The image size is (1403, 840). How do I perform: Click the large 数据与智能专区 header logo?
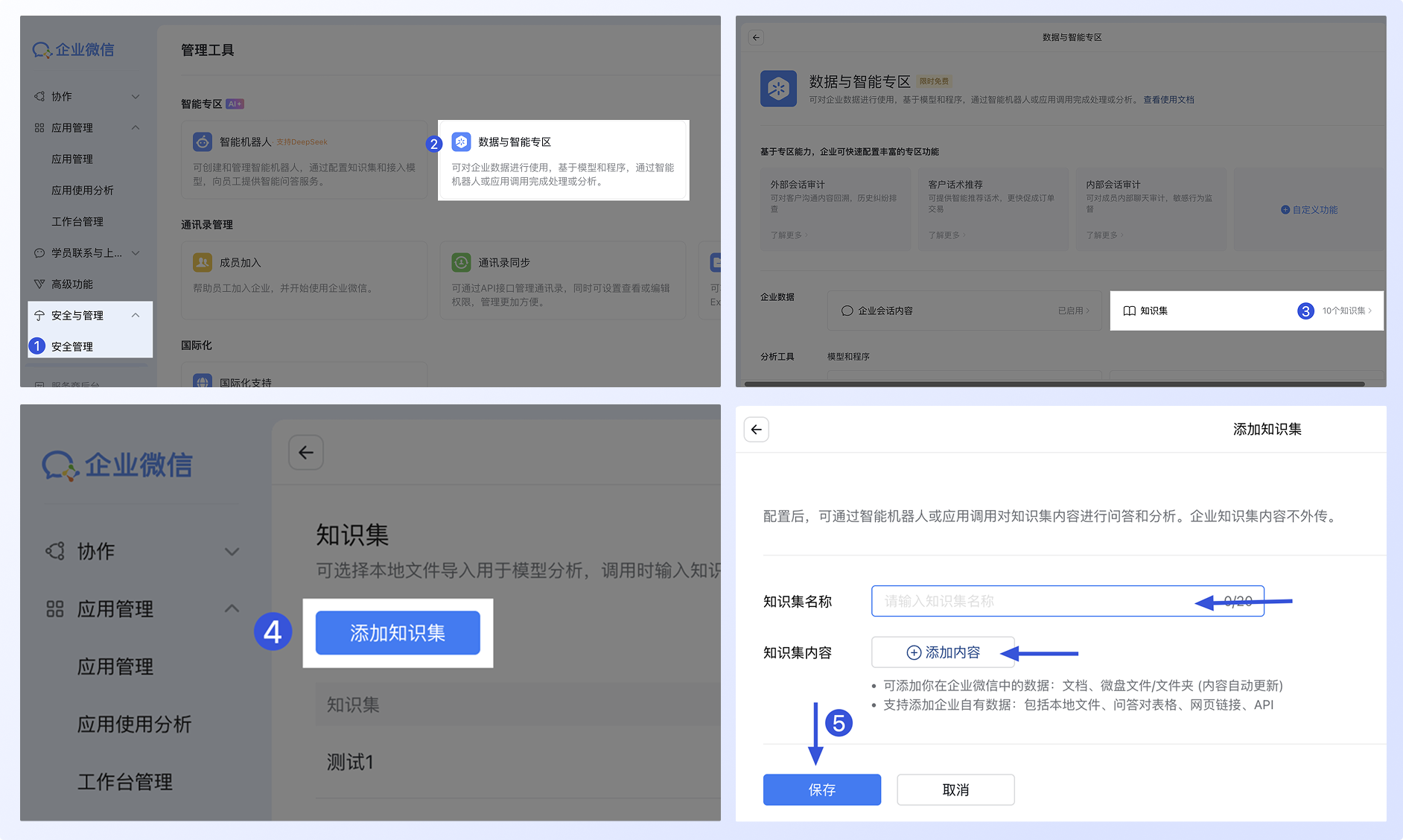778,89
